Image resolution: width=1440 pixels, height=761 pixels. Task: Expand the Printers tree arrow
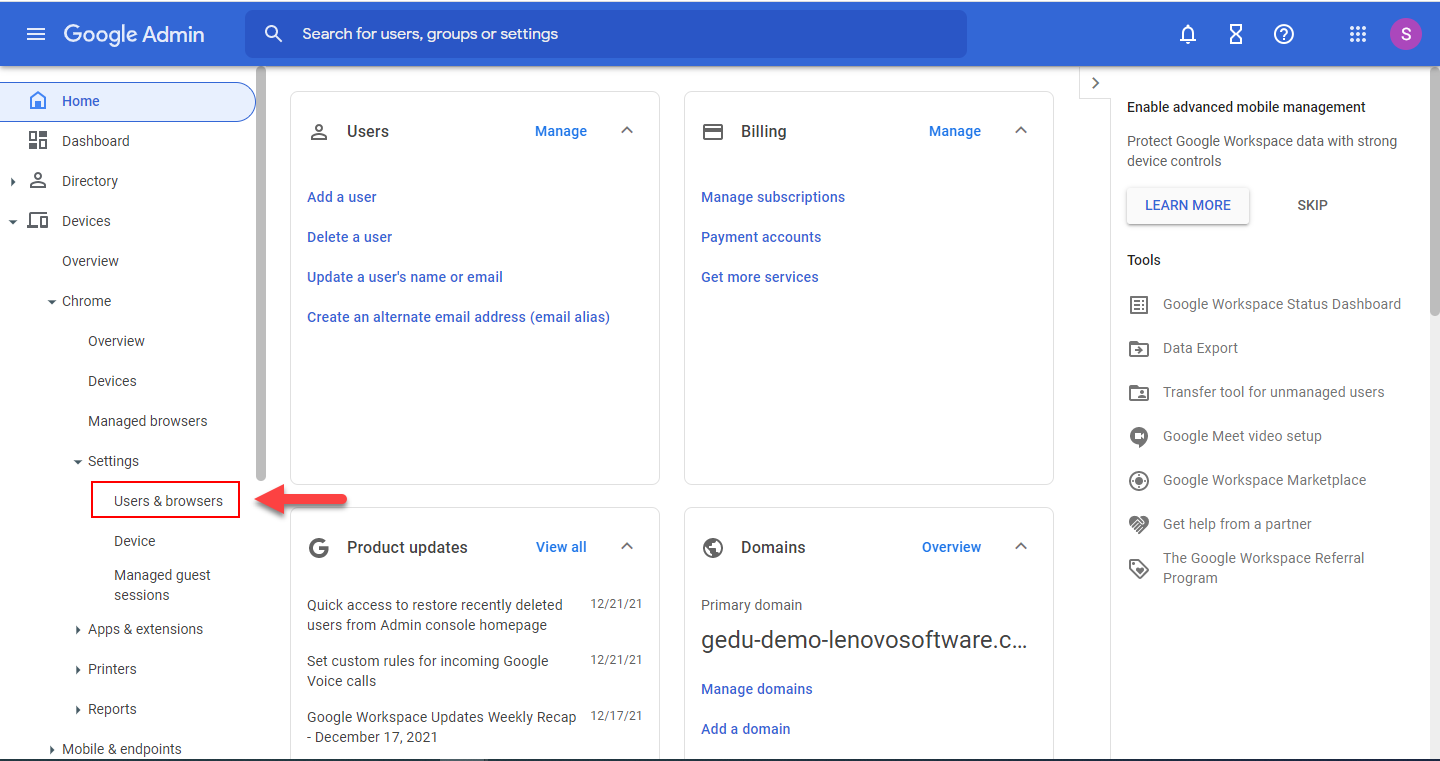pyautogui.click(x=78, y=669)
